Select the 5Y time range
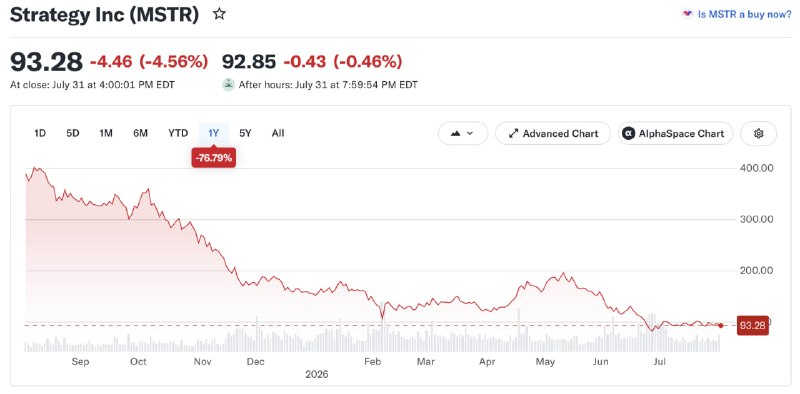The width and height of the screenshot is (800, 394). (x=245, y=133)
